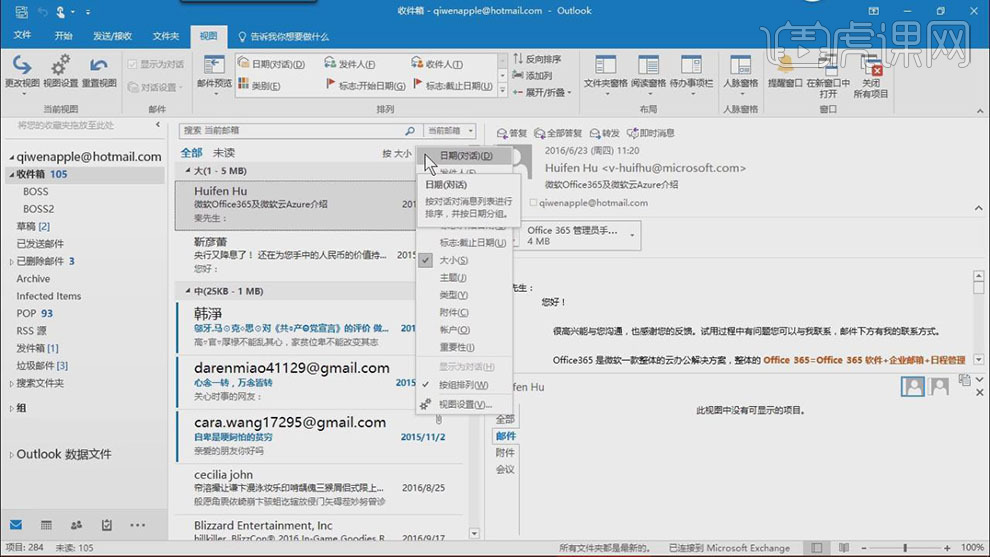Open 视图设置 gear icon in ribbon
Screen dimensions: 990x557
click(x=61, y=66)
